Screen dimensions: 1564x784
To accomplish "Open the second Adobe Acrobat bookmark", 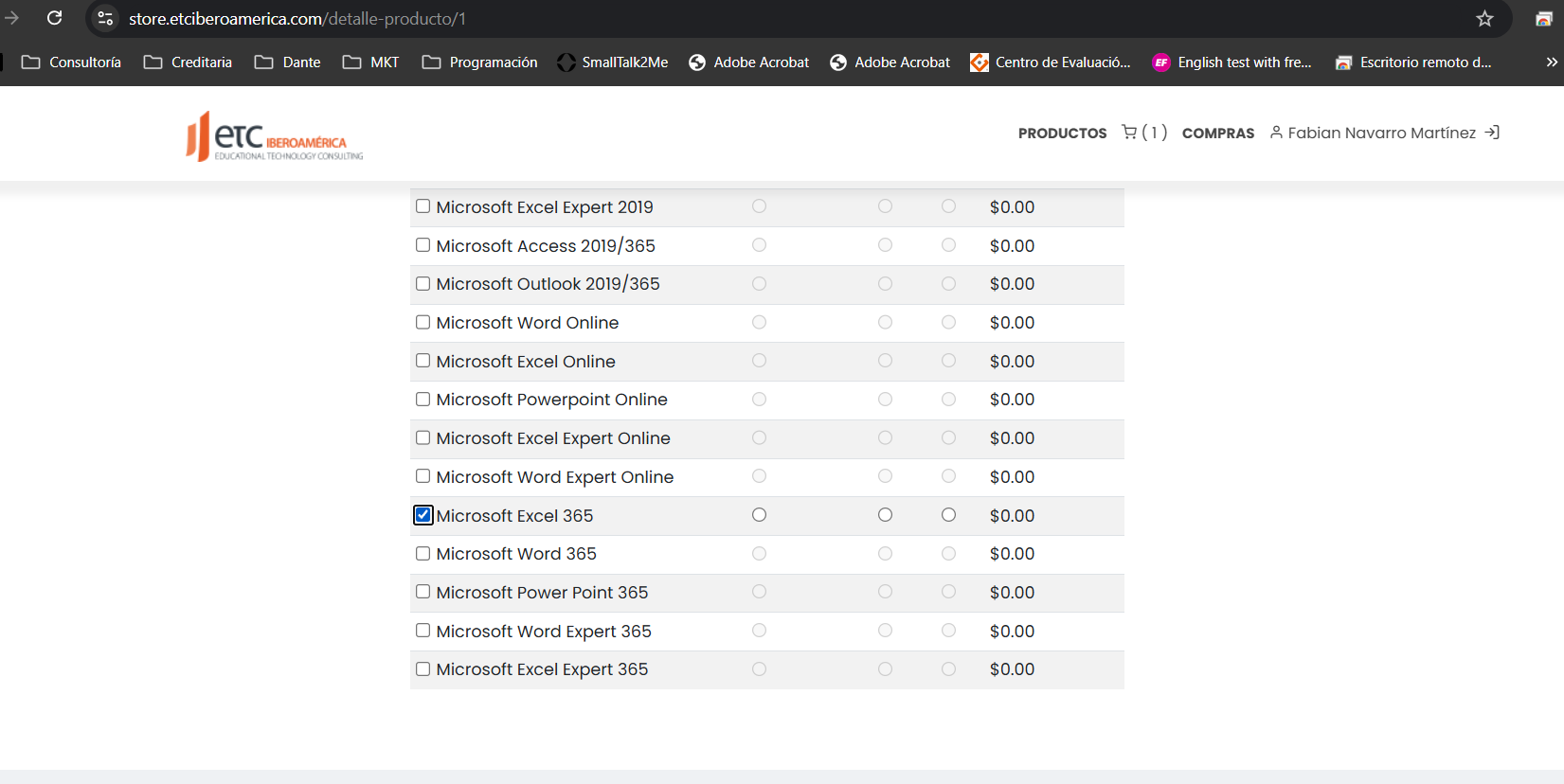I will tap(890, 62).
